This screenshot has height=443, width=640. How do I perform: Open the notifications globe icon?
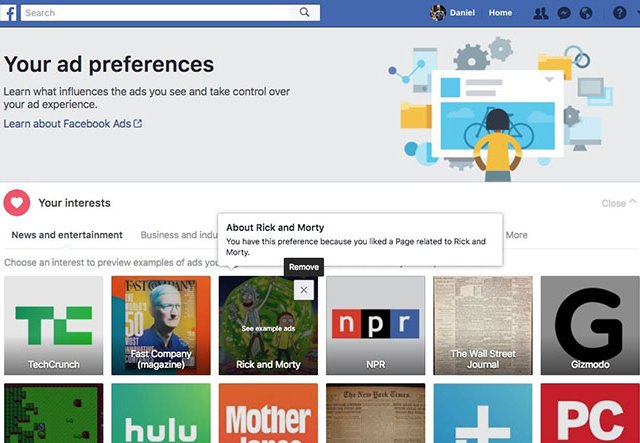[x=586, y=13]
